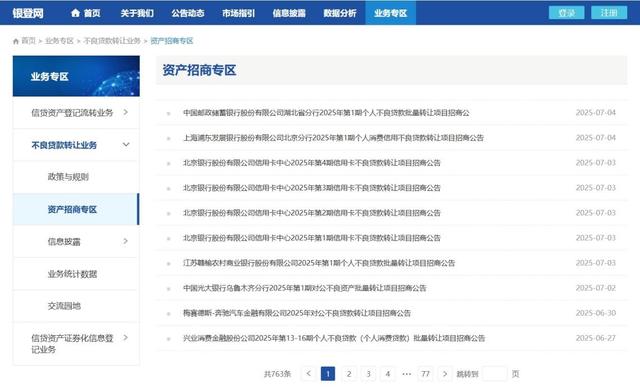This screenshot has width=640, height=388.
Task: Collapse 不良贷款转让业务 sidebar chevron
Action: pos(126,144)
